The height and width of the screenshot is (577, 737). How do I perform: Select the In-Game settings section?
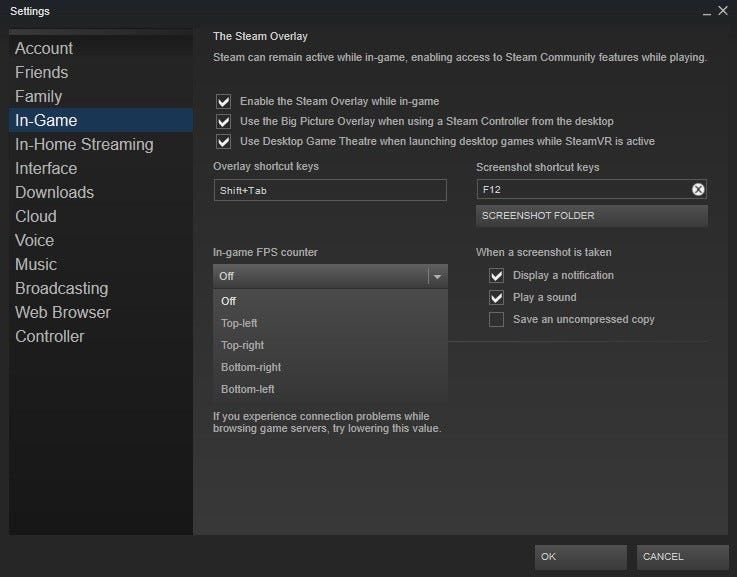click(x=101, y=120)
